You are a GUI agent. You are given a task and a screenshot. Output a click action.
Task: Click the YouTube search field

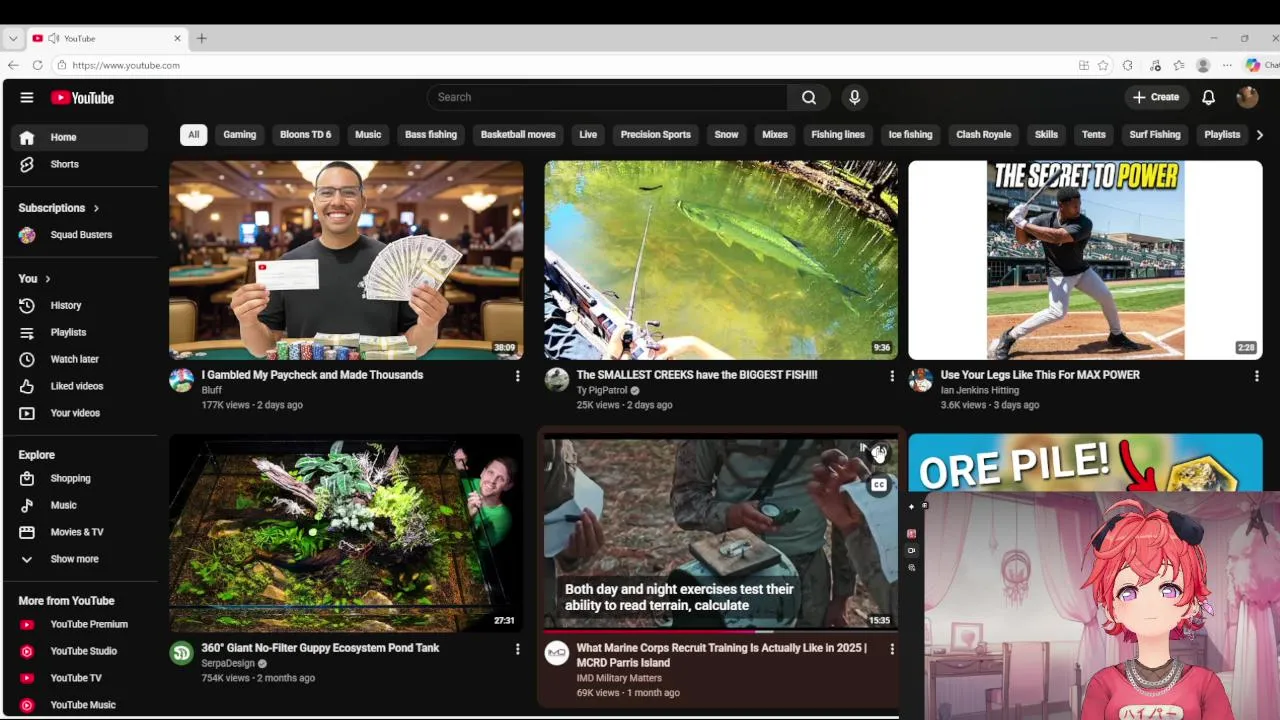tap(607, 97)
